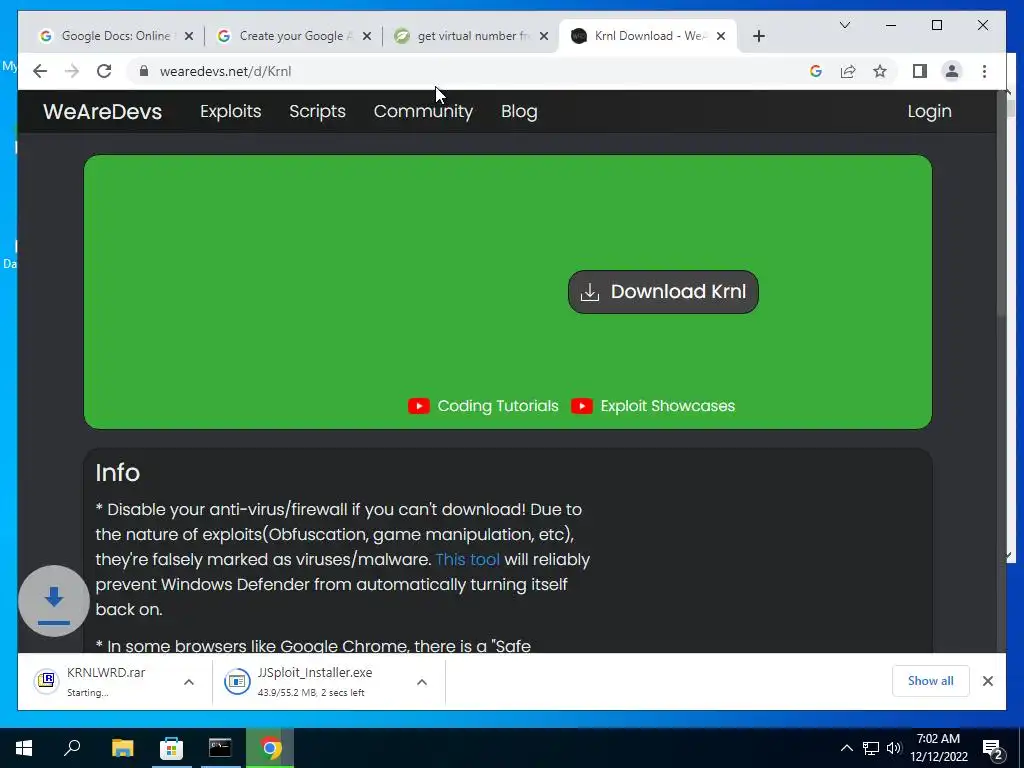Click the Download Krnl button

663,292
